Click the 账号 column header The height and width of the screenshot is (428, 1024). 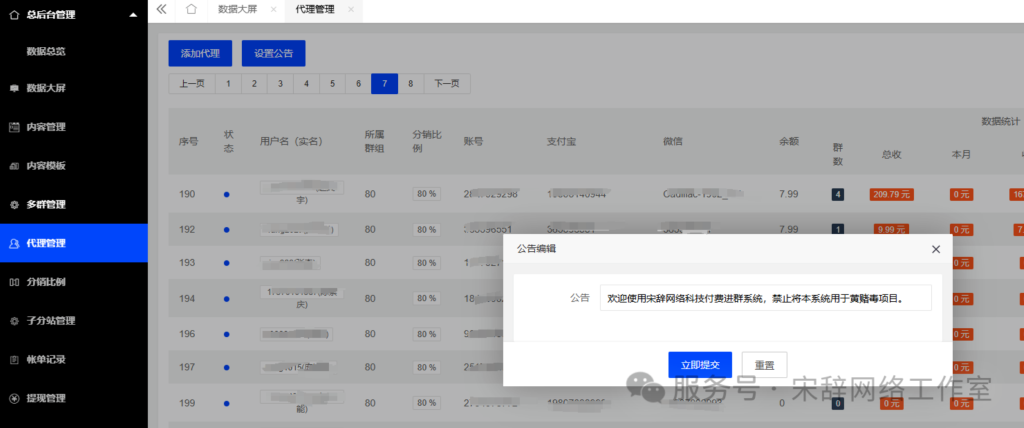point(473,141)
